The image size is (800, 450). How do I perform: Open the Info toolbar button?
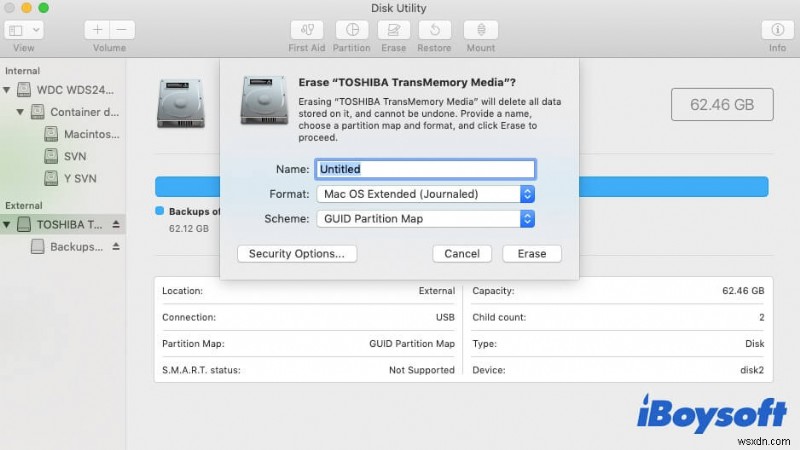(x=777, y=30)
